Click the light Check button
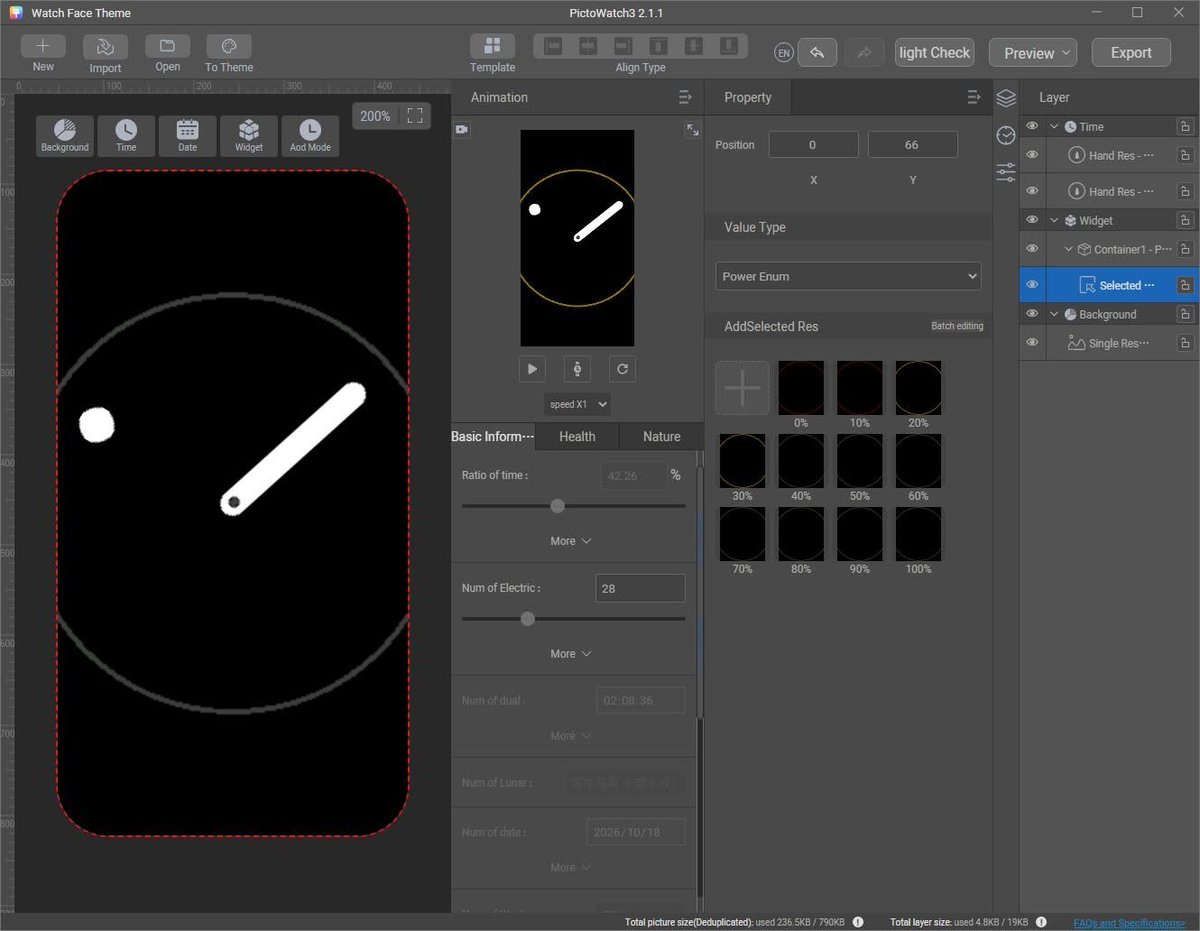The width and height of the screenshot is (1200, 931). (935, 53)
